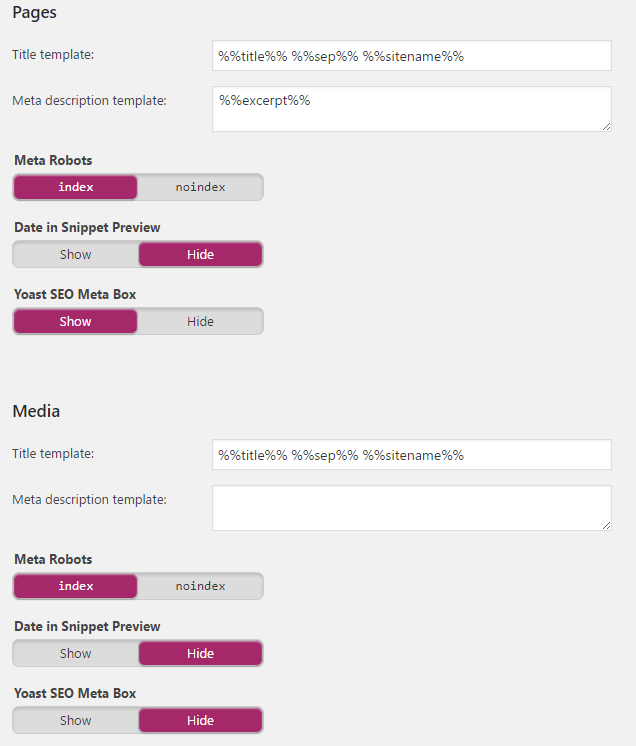Set Media Meta Robots to noindex
Viewport: 636px width, 746px height.
(x=200, y=586)
